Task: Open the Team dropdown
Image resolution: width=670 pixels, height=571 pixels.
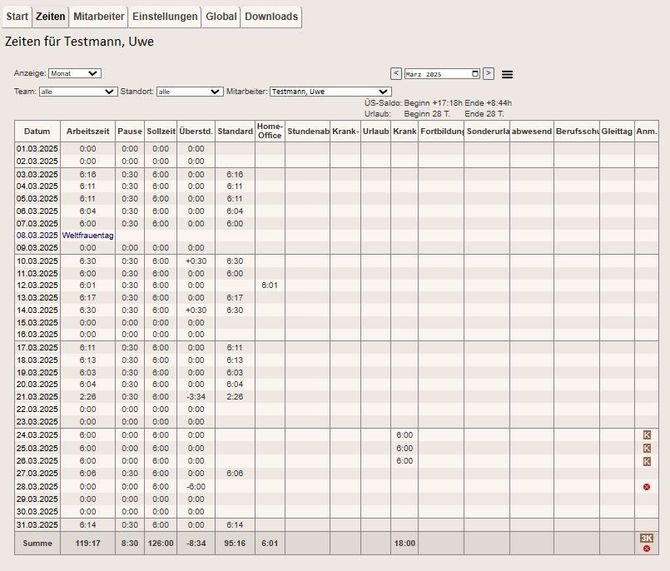Action: 78,91
